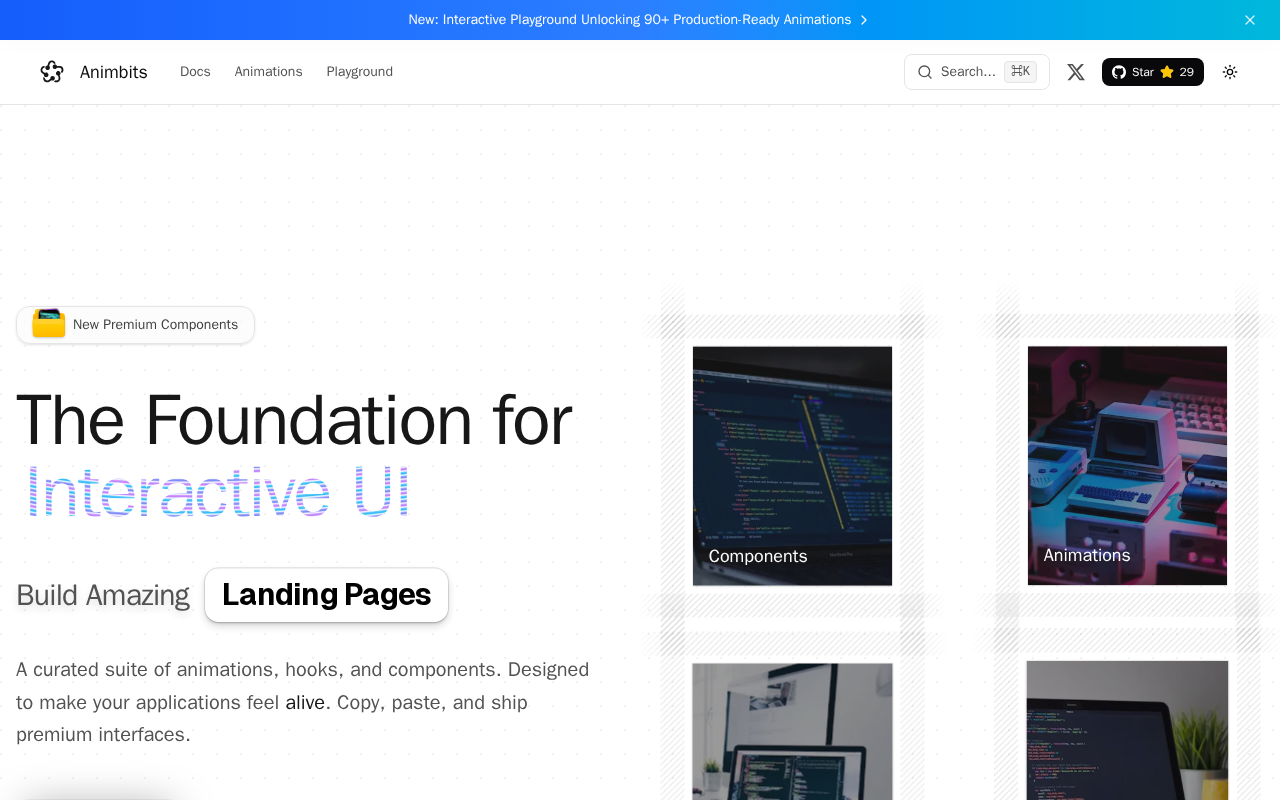This screenshot has width=1280, height=800.
Task: Toggle the light/dark theme sun icon
Action: click(x=1230, y=72)
